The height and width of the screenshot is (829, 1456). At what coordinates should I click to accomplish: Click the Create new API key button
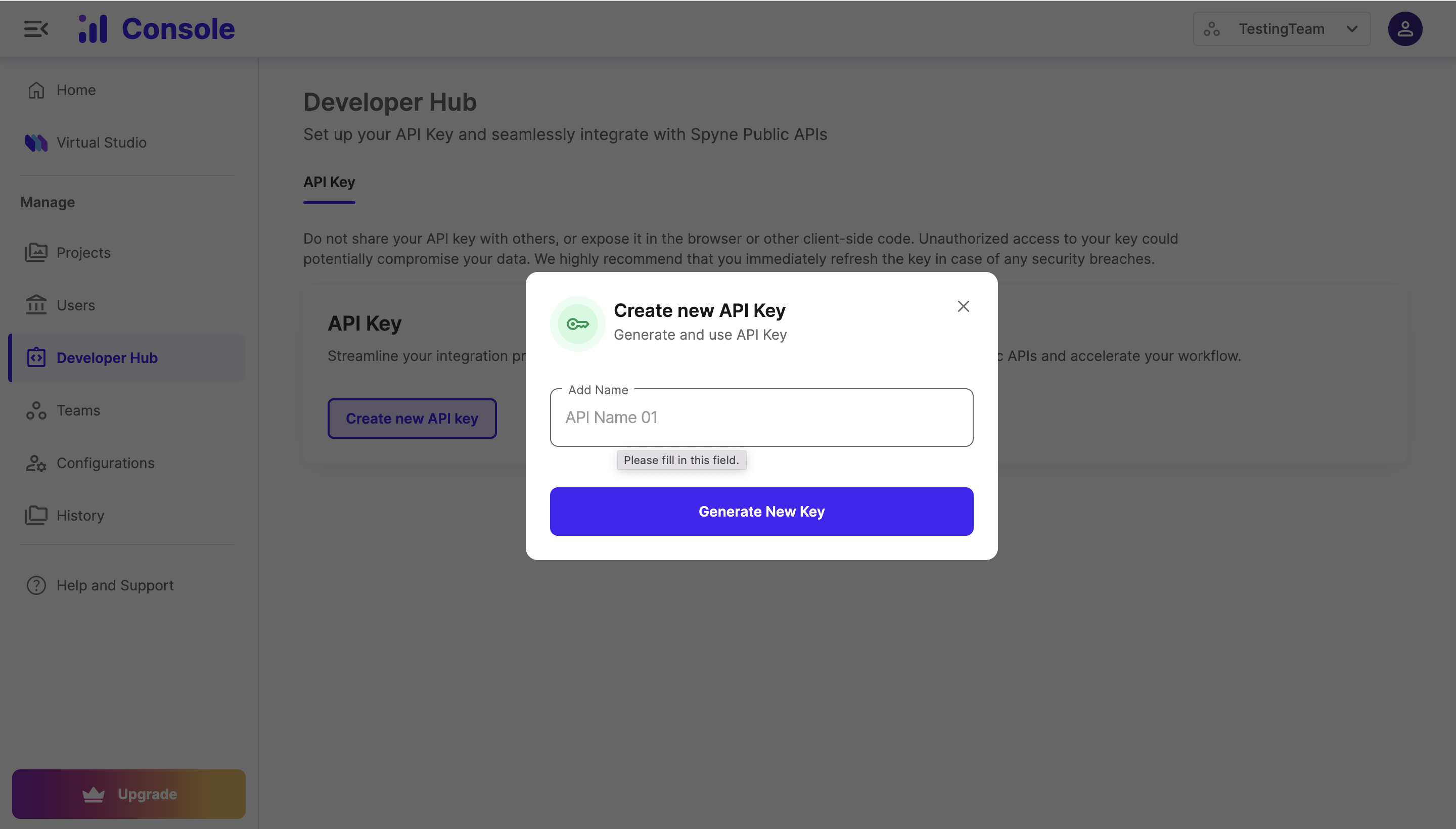point(412,419)
